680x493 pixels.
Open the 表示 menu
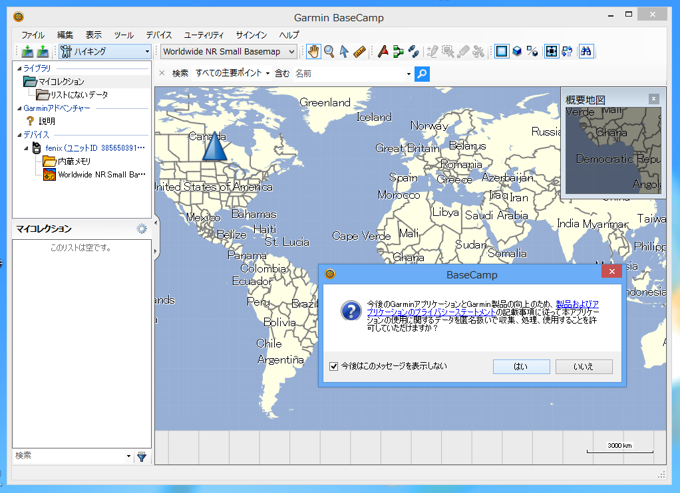93,35
